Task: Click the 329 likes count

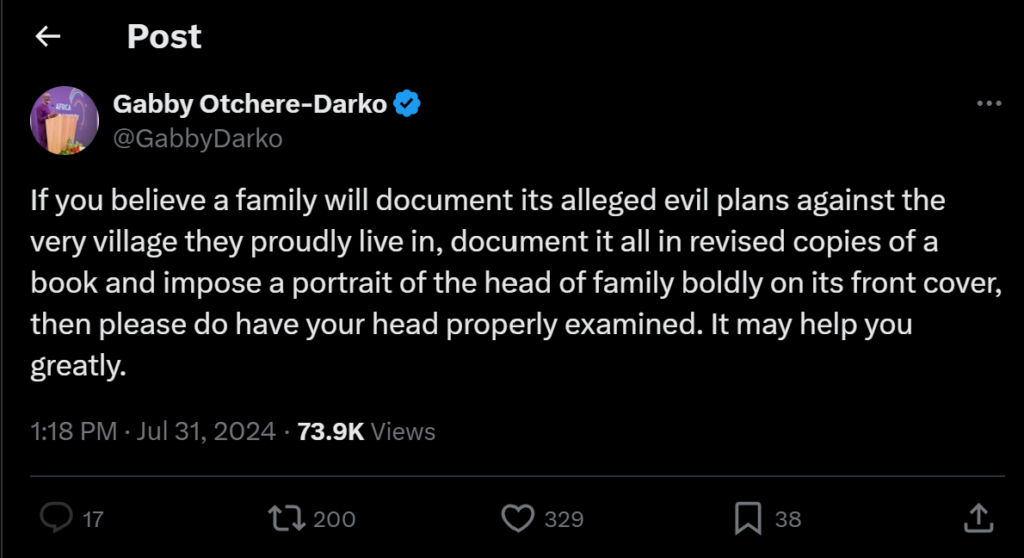Action: [x=566, y=519]
